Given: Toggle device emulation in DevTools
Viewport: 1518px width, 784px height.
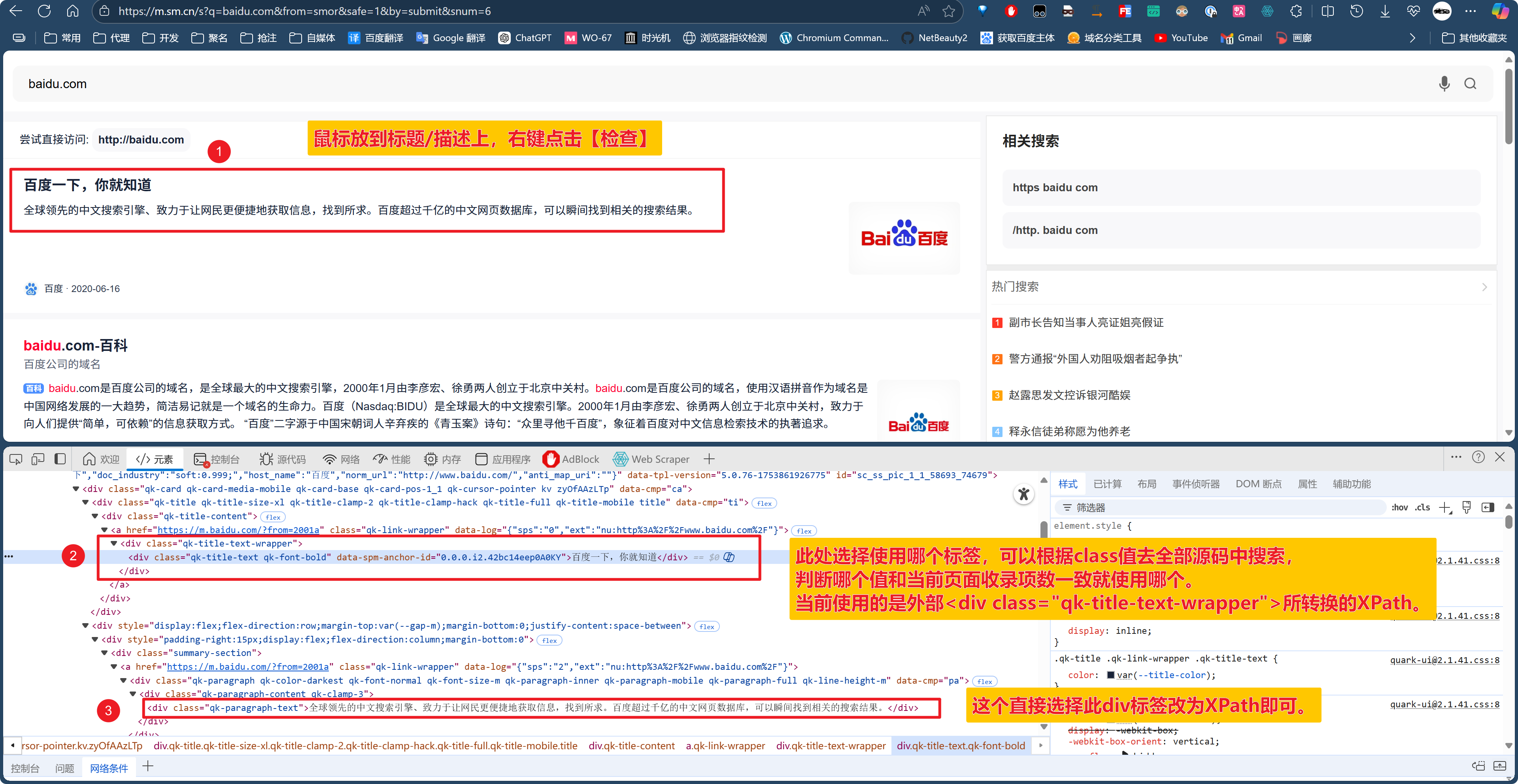Looking at the screenshot, I should point(38,459).
